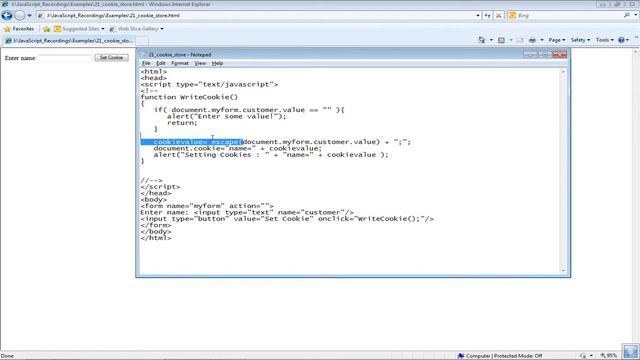Screen dimensions: 640x360
Task: Open the search provider dropdown arrow
Action: [636, 15]
